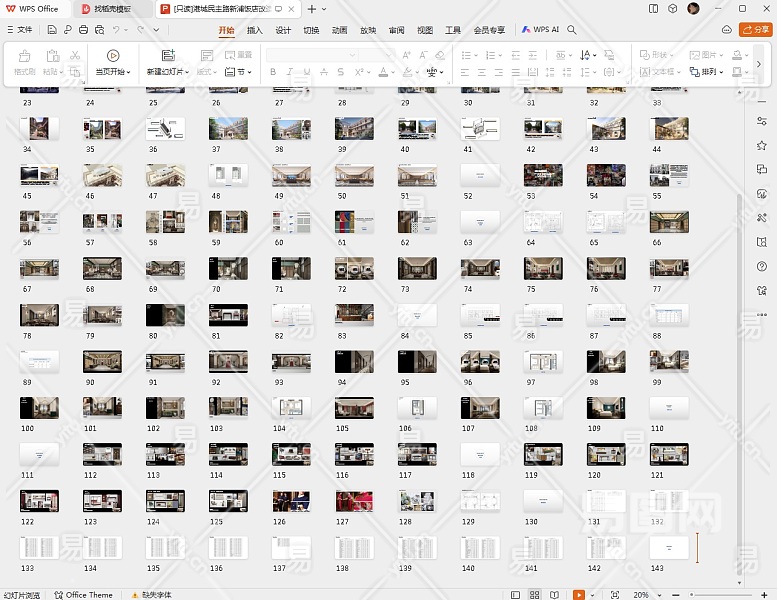Expand the 排列 arrange dropdown

pos(711,72)
